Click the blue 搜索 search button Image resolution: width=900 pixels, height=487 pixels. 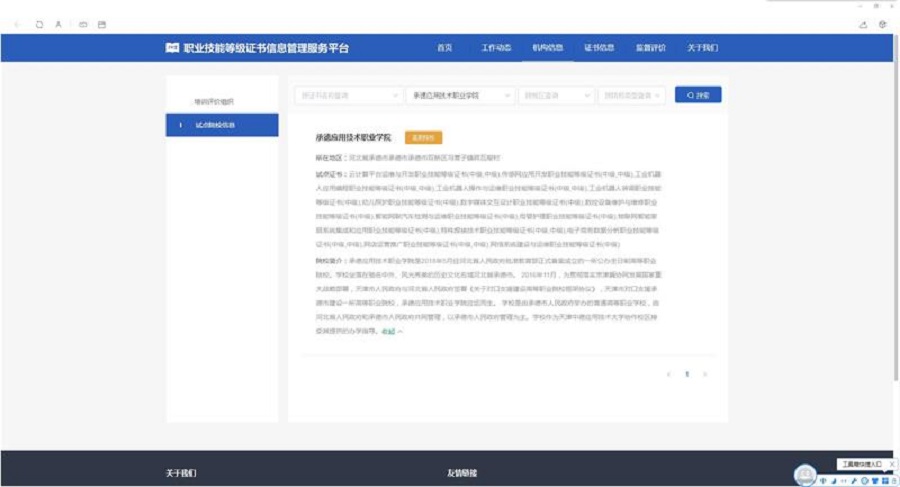[698, 95]
